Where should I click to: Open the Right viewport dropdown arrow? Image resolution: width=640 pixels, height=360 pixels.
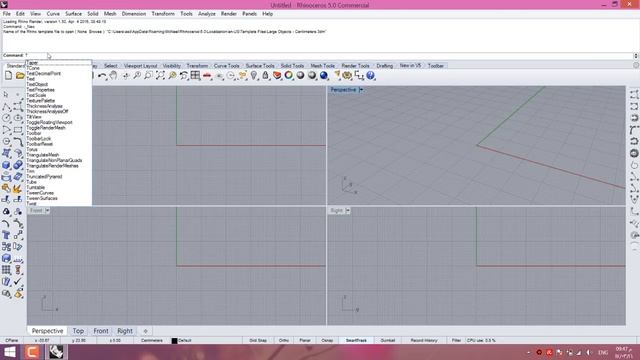point(348,211)
